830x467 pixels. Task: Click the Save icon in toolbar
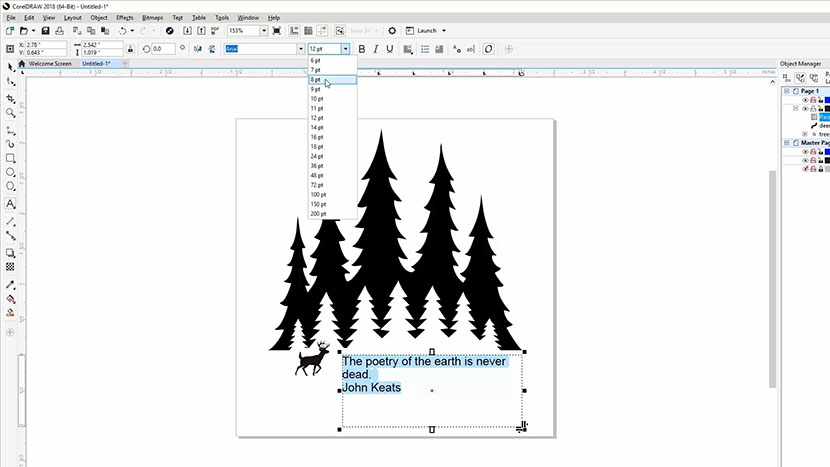point(46,31)
